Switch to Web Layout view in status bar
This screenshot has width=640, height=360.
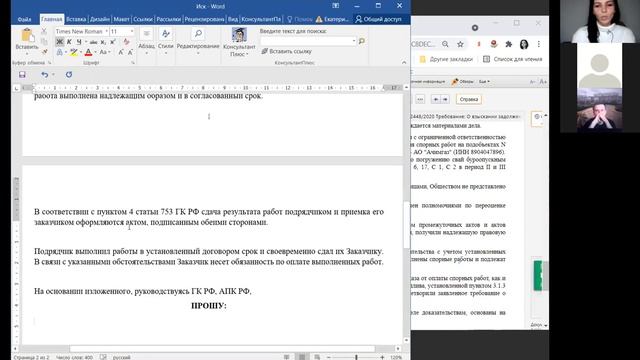[317, 357]
